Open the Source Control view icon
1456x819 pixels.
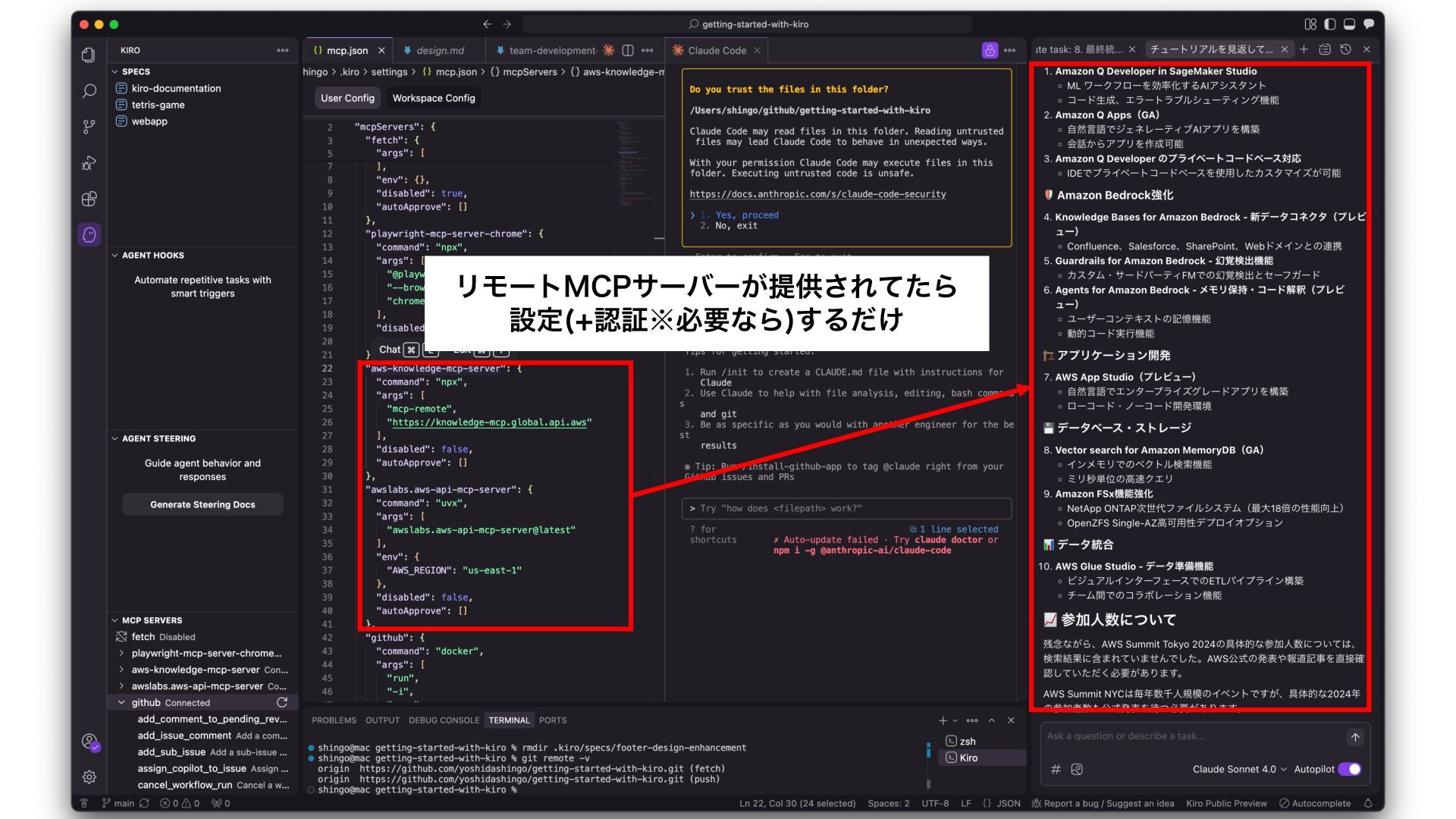click(89, 127)
